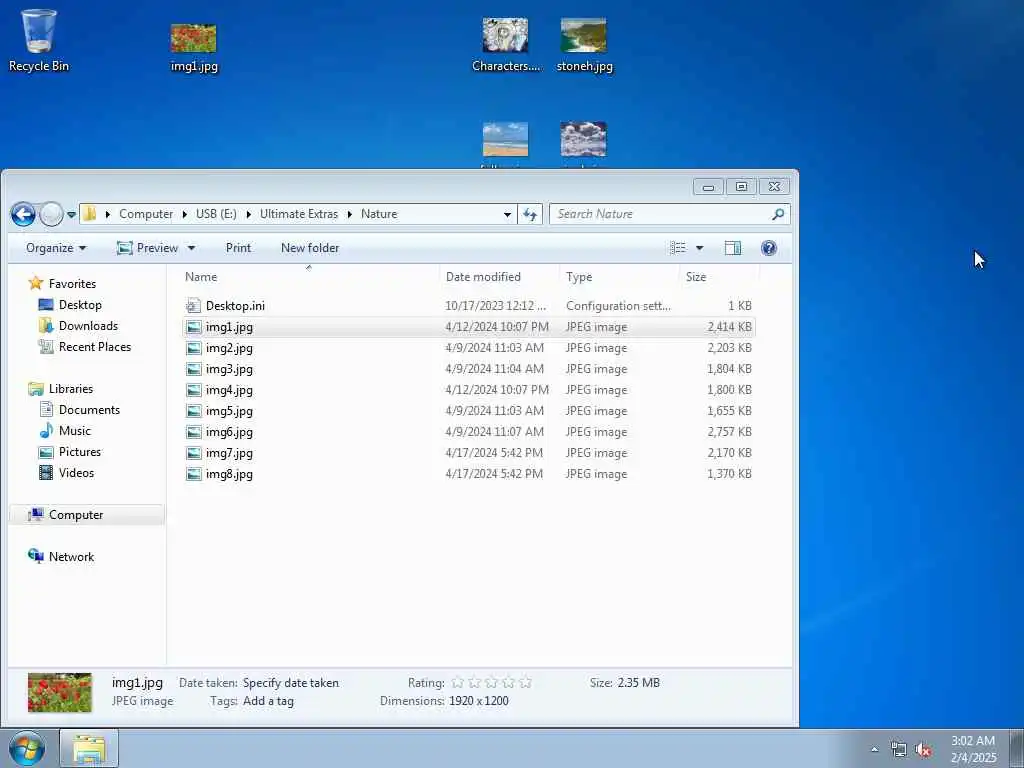The height and width of the screenshot is (768, 1024).
Task: Select Network in navigation pane
Action: (x=61, y=556)
